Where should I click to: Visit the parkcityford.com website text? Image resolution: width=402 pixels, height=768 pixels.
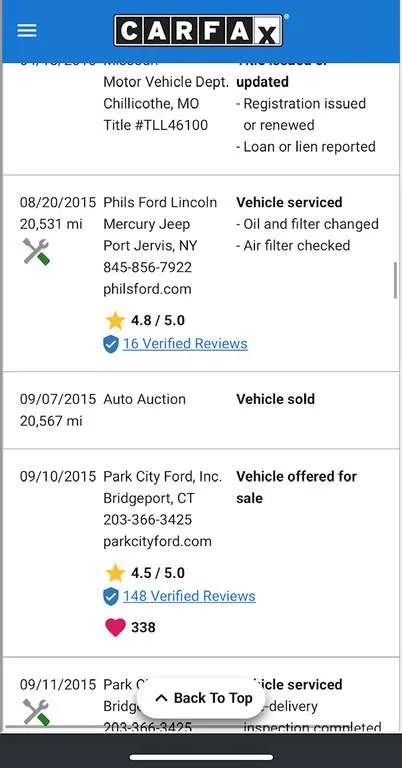click(x=157, y=542)
